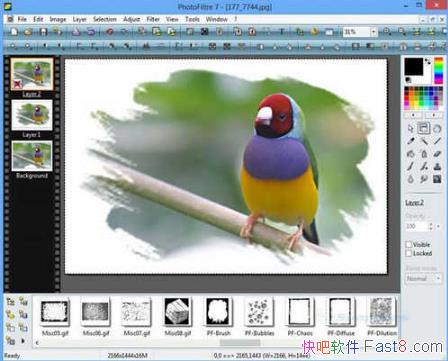Open the Layer menu
The height and width of the screenshot is (361, 448).
(x=80, y=19)
